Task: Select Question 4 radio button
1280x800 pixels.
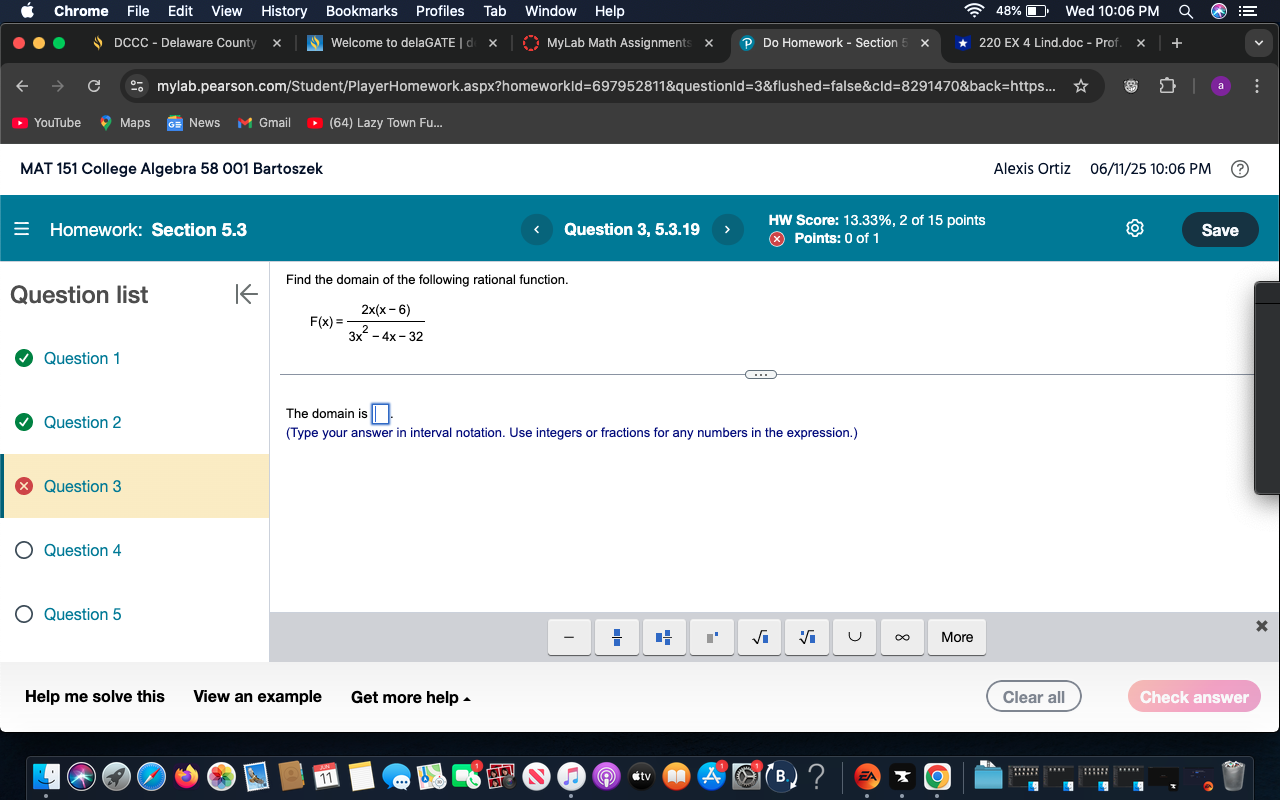Action: click(x=23, y=550)
